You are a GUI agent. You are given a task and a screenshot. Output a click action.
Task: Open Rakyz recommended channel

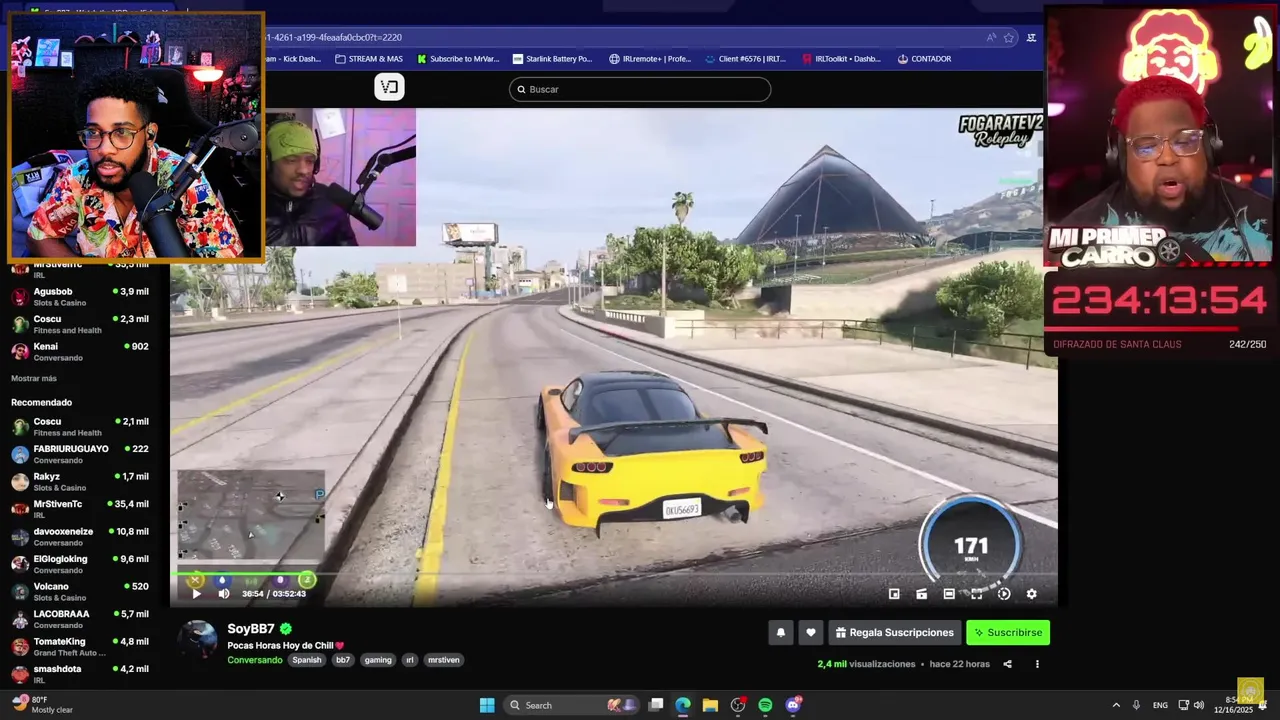click(80, 481)
